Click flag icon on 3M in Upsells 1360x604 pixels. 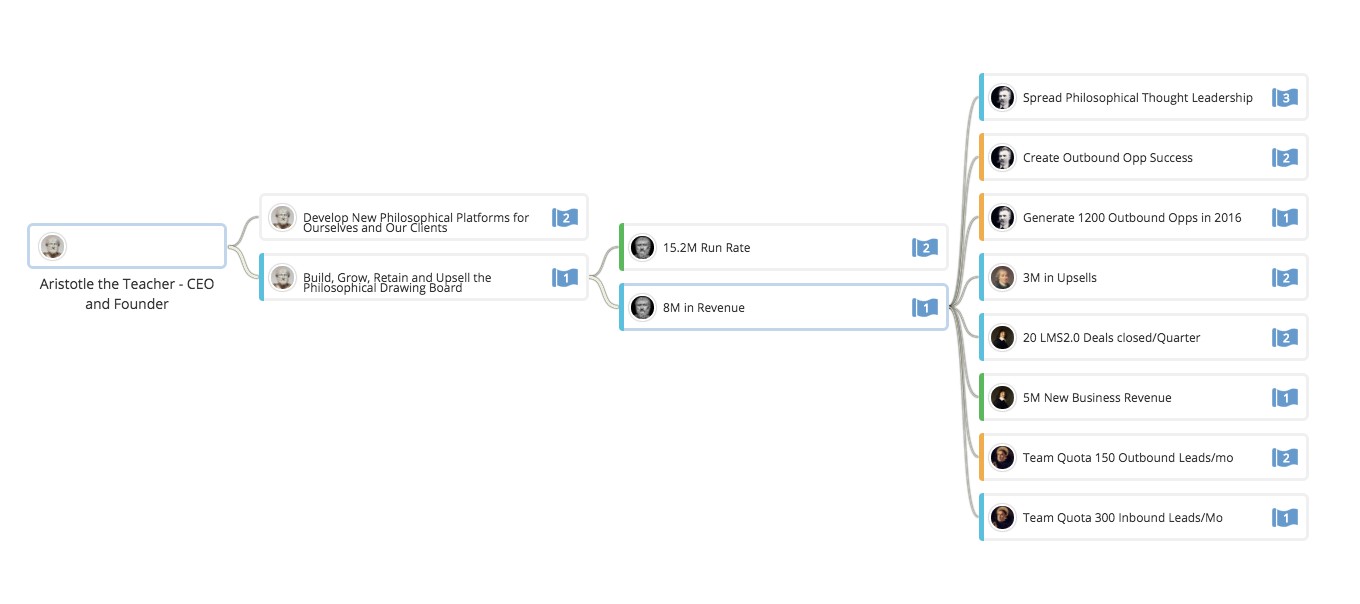[x=1284, y=278]
